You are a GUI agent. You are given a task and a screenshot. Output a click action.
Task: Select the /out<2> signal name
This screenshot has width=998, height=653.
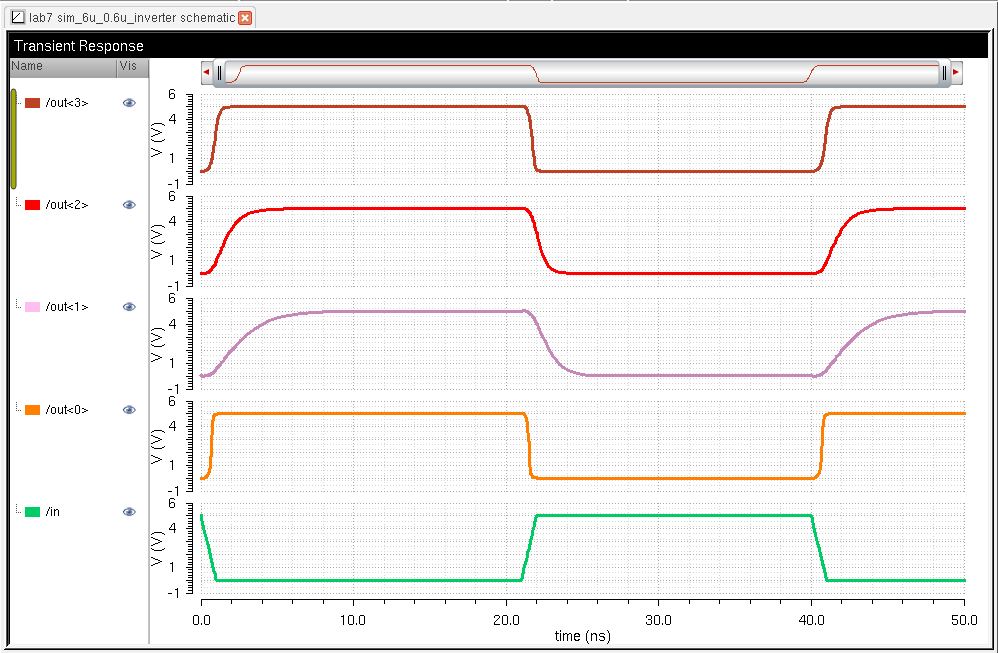(67, 205)
